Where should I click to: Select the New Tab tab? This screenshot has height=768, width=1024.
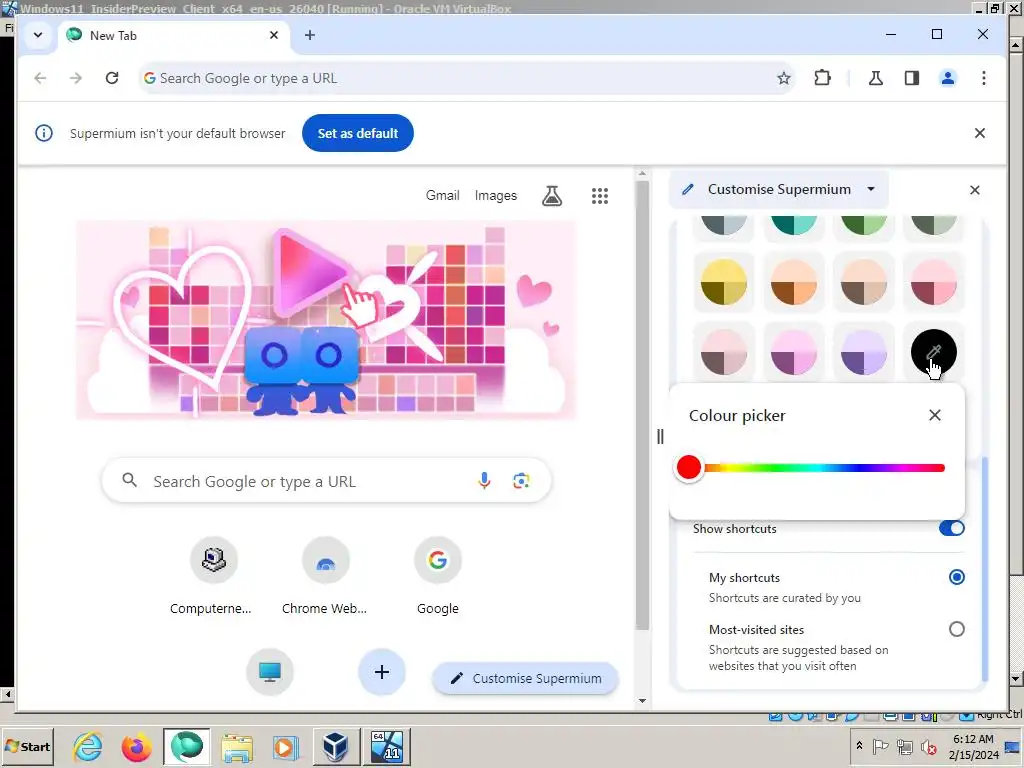pos(174,35)
